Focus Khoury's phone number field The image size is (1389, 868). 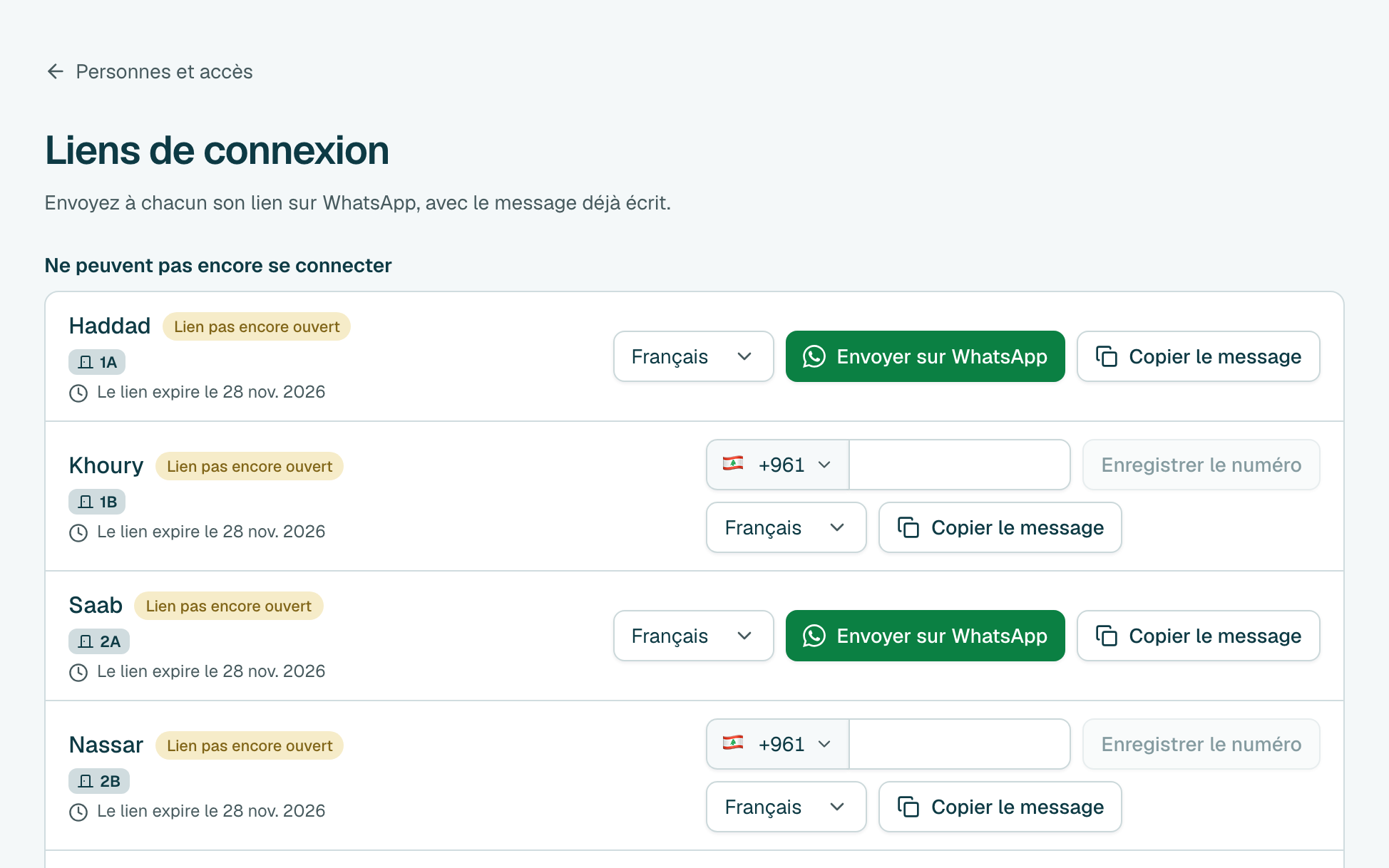pos(959,465)
